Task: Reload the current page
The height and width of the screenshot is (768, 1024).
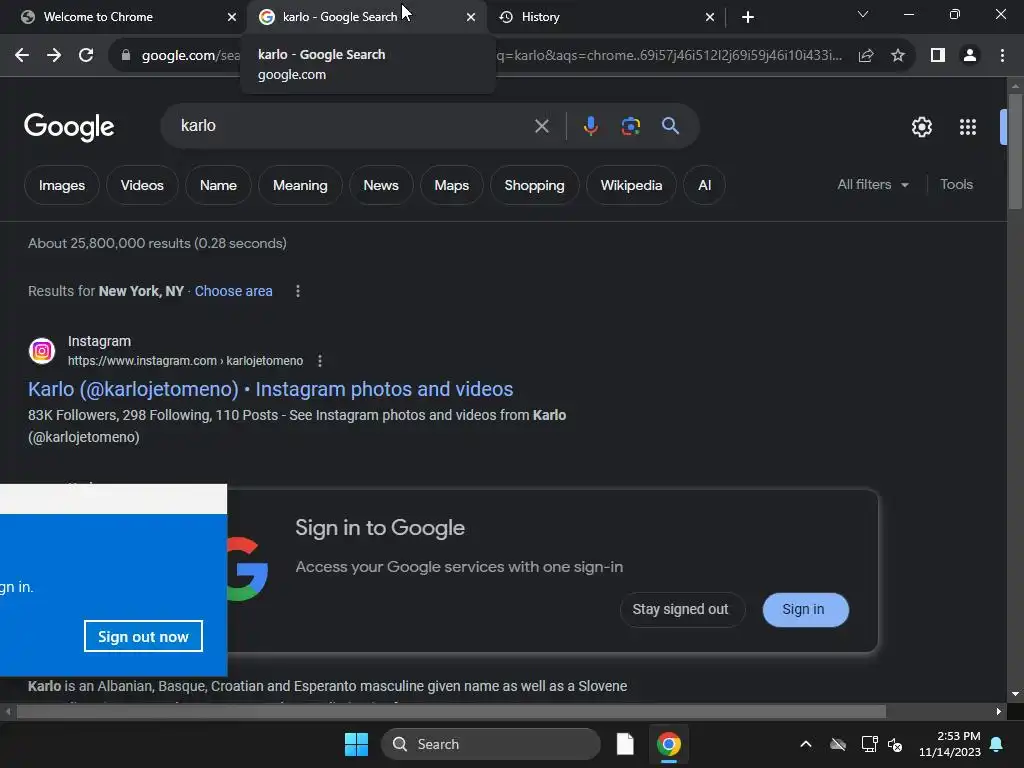Action: (x=86, y=56)
